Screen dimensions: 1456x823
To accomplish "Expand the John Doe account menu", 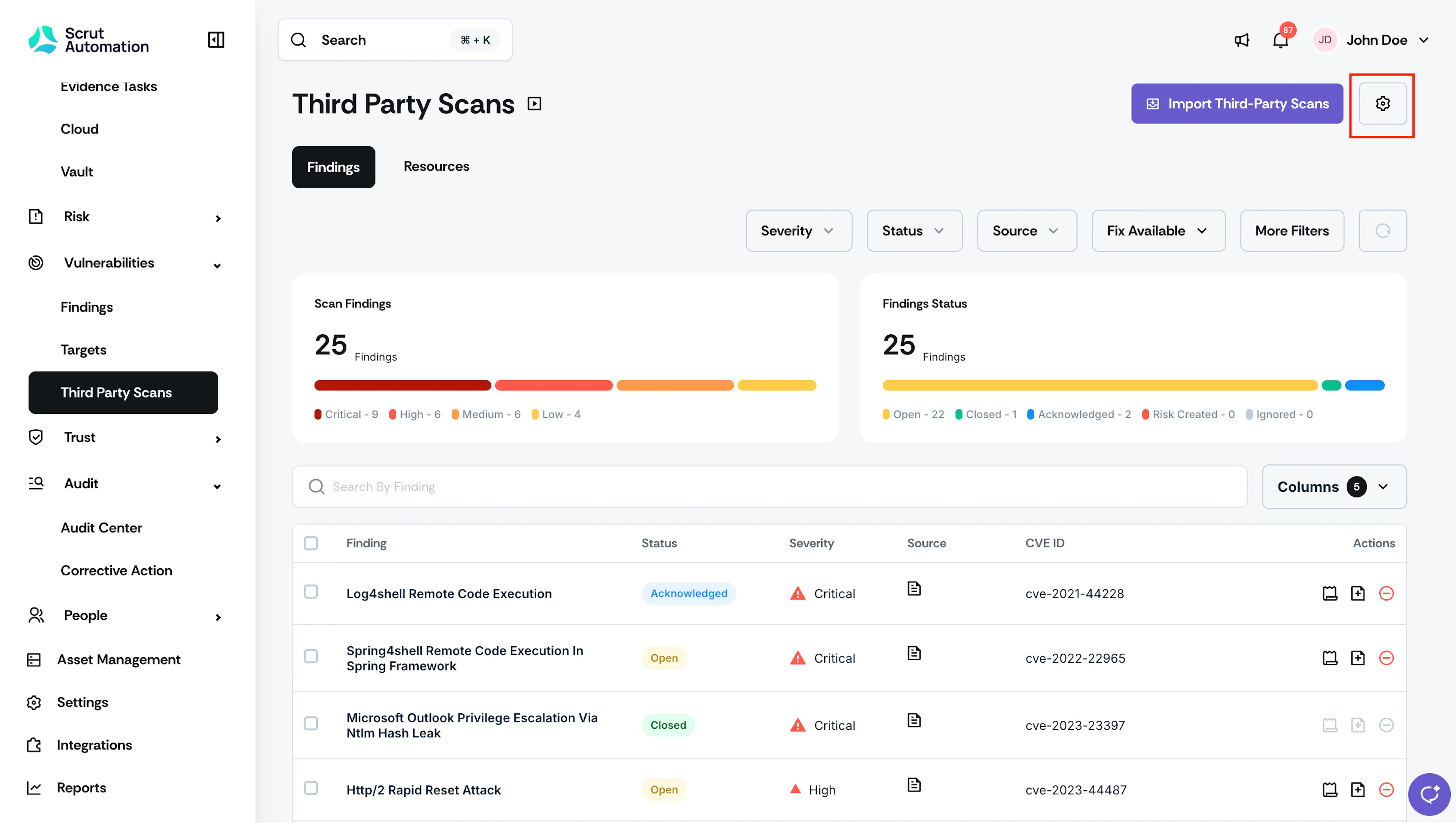I will [x=1371, y=40].
